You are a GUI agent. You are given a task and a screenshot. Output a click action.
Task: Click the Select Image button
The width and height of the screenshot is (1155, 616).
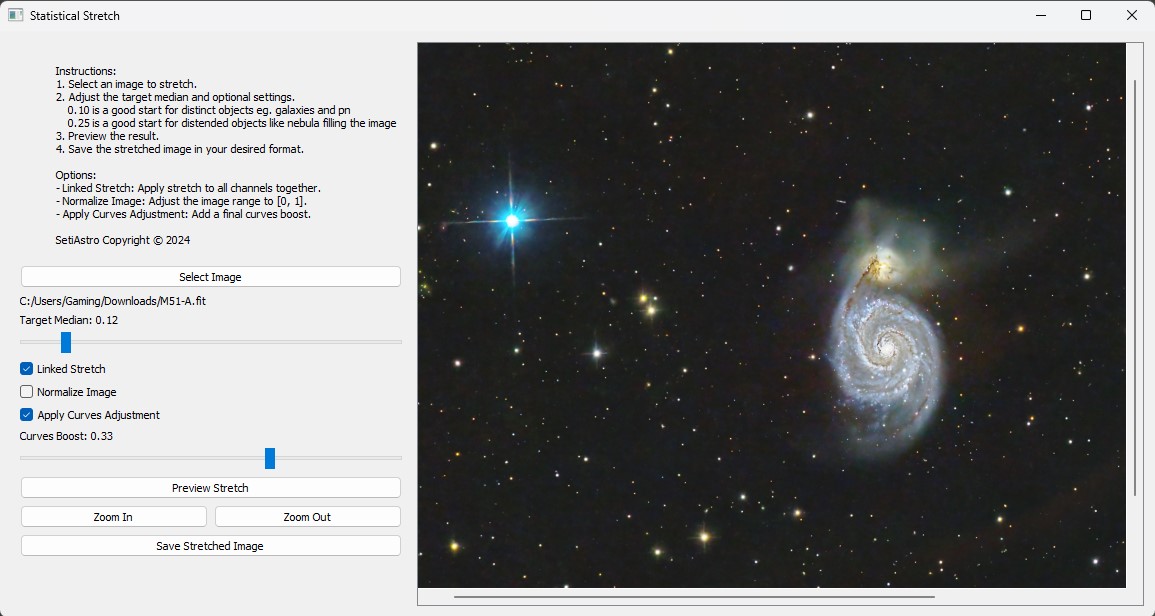pyautogui.click(x=211, y=277)
